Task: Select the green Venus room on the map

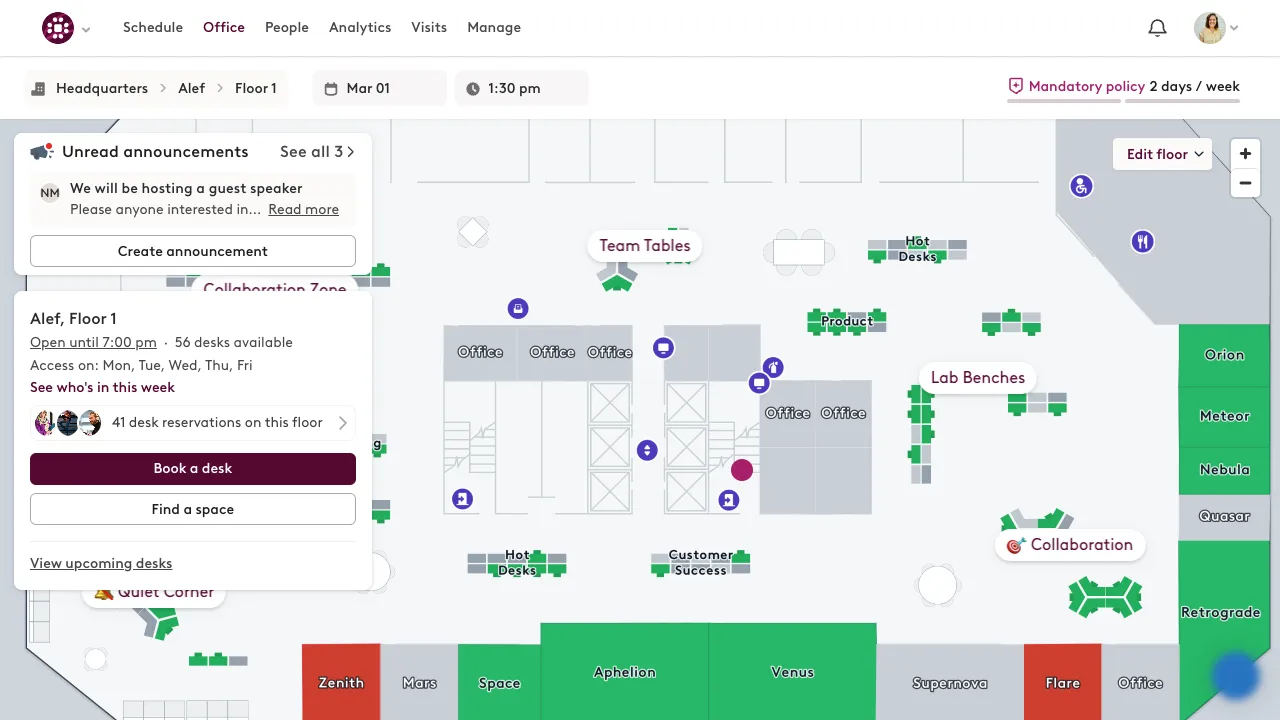Action: point(792,672)
